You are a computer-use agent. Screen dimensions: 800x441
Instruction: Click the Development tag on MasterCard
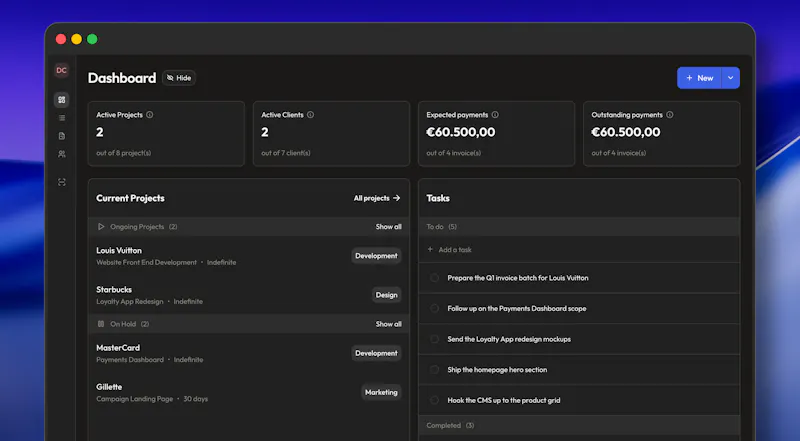point(377,353)
